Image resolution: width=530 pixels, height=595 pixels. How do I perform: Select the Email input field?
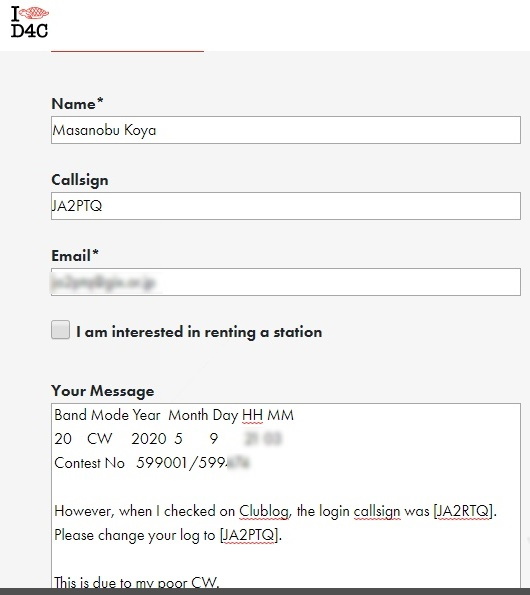coord(286,282)
